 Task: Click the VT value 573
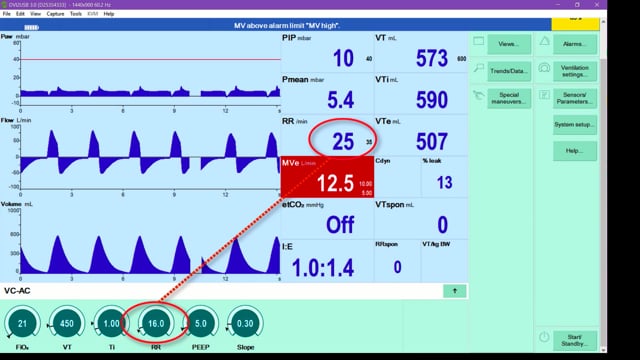click(432, 58)
